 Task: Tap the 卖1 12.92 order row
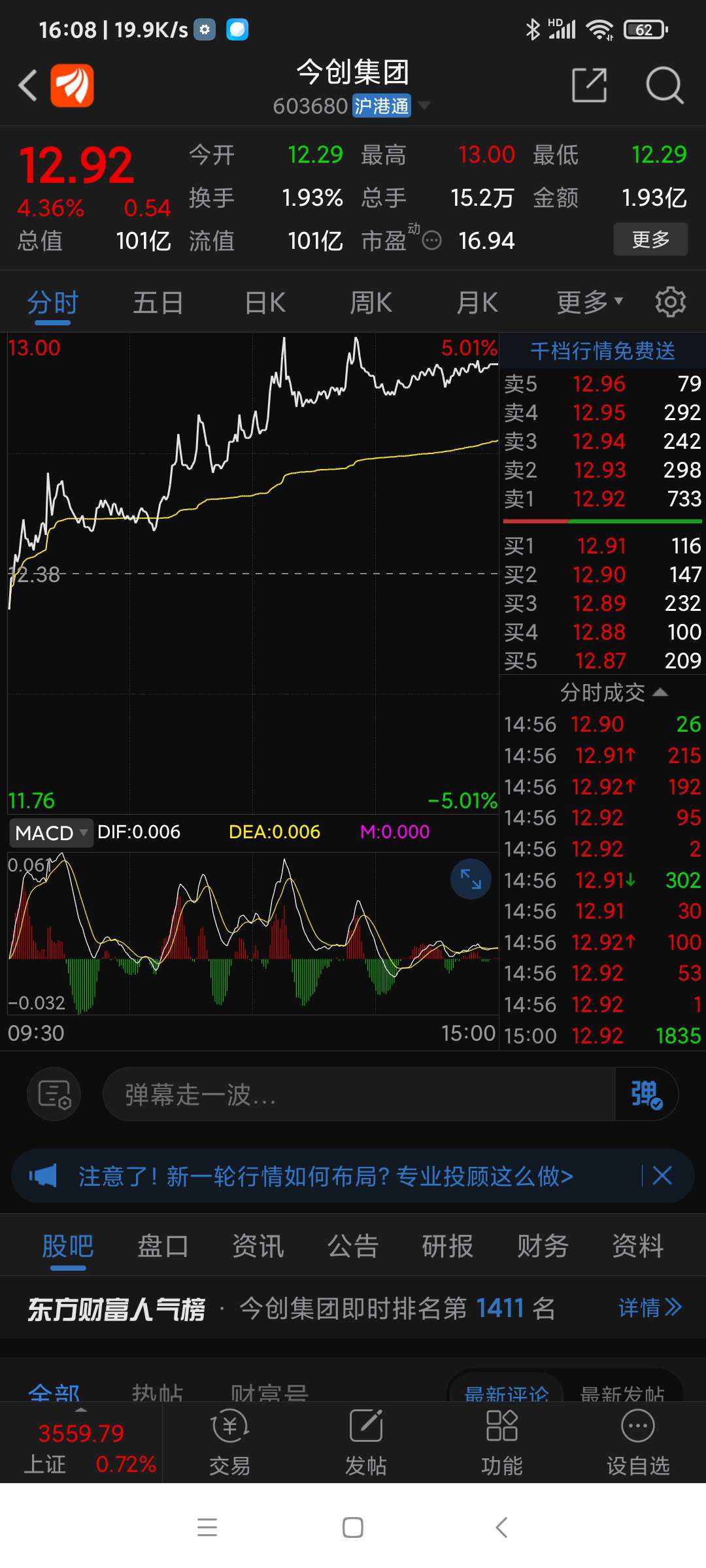(602, 499)
